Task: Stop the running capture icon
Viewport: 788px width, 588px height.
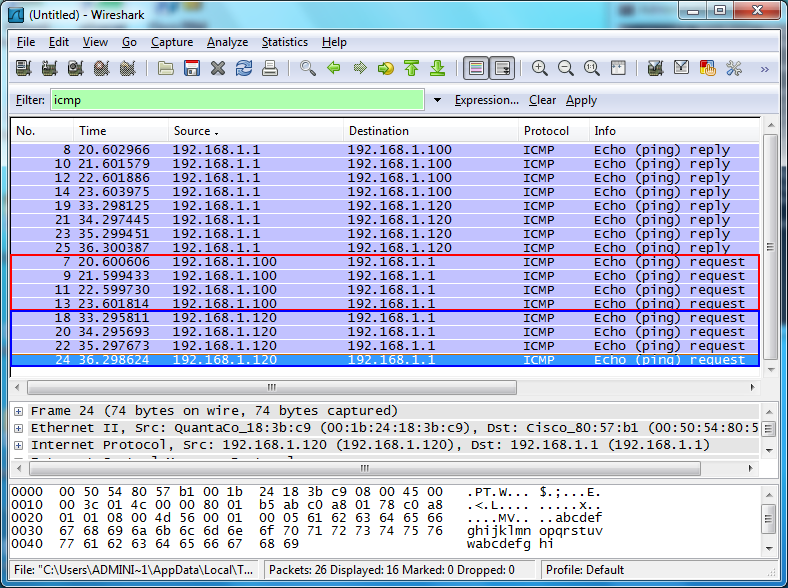Action: click(102, 68)
